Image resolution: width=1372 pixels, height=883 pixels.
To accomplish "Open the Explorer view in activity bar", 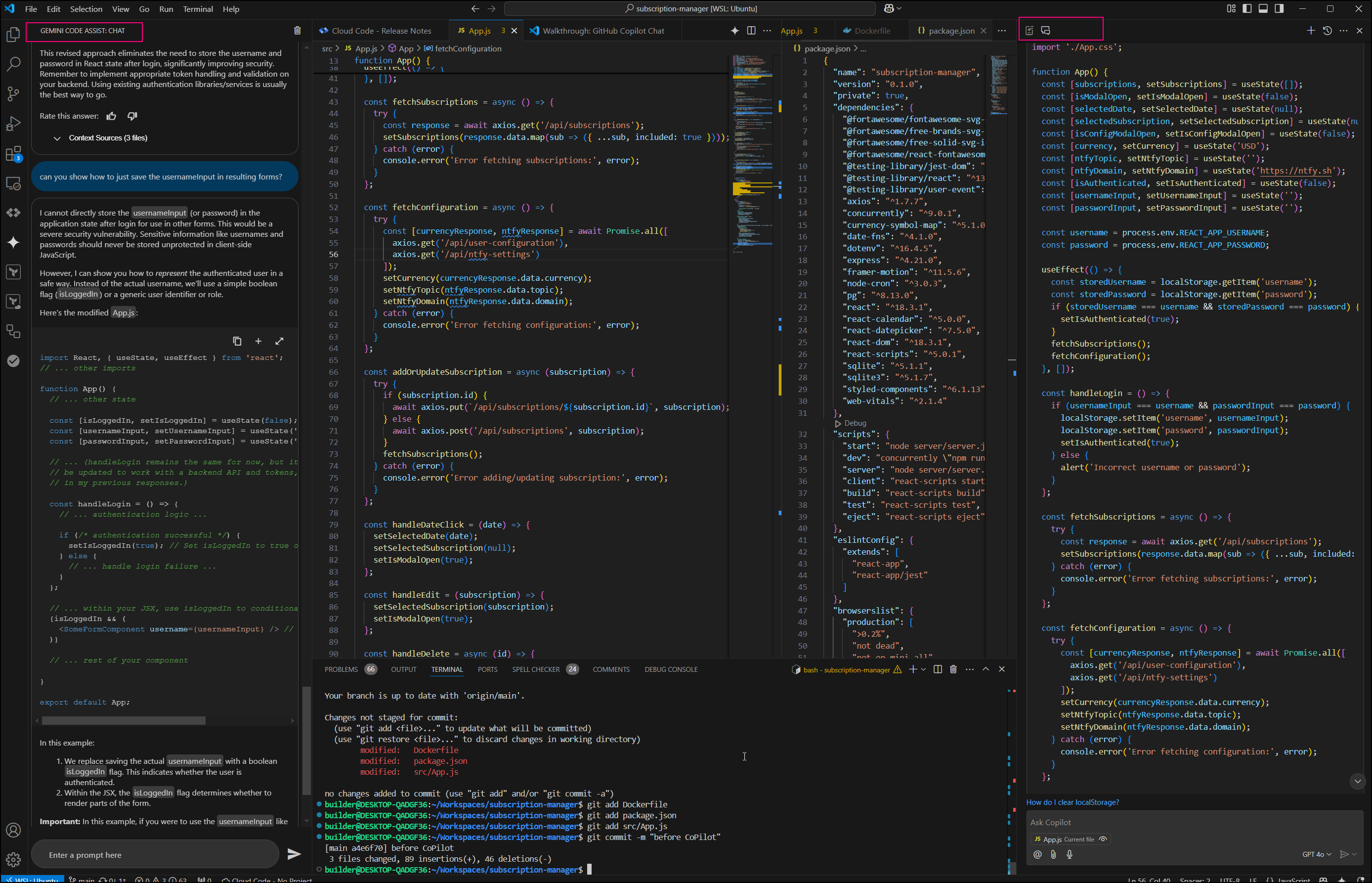I will tap(13, 35).
